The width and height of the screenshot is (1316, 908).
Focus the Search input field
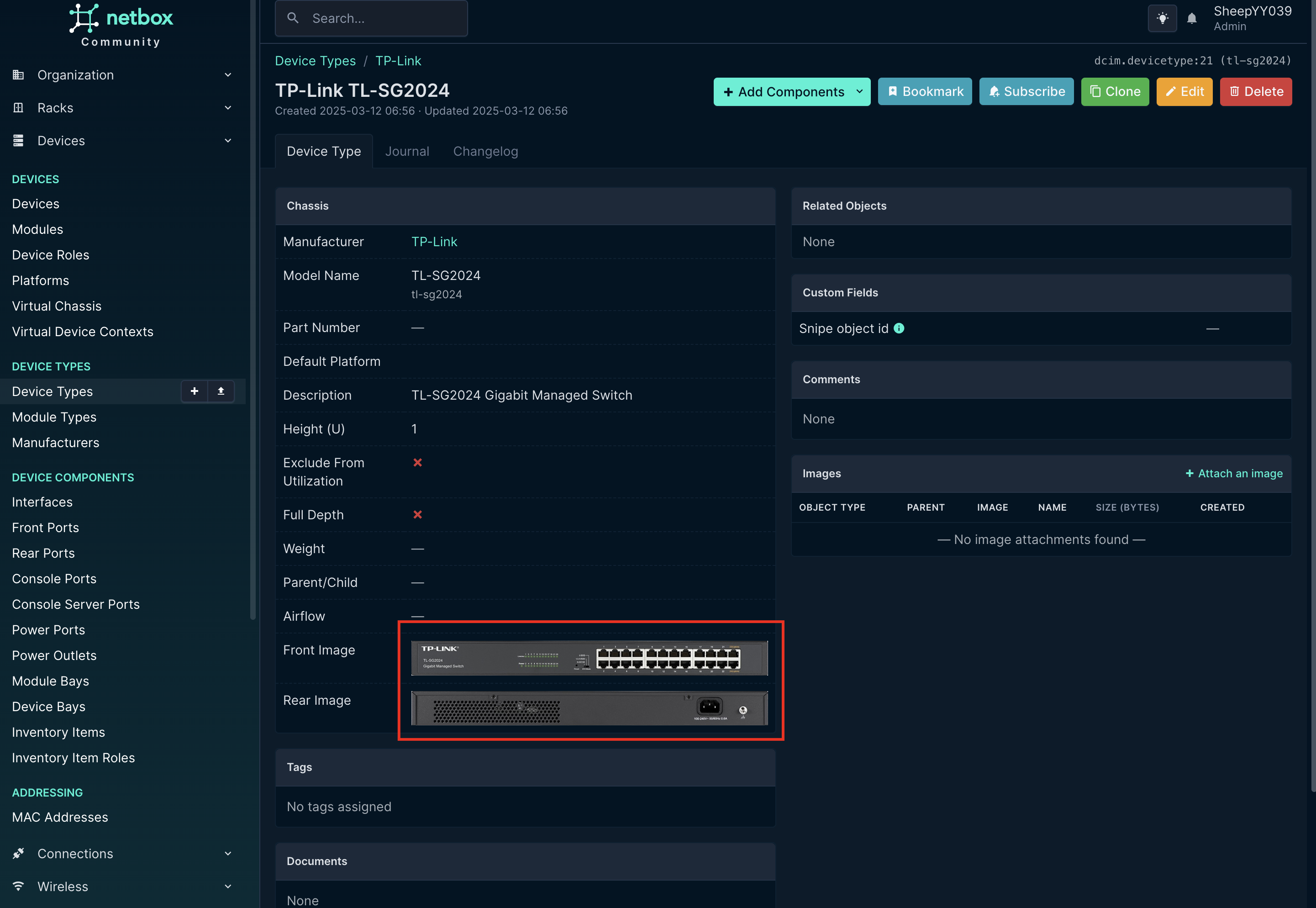tap(371, 18)
